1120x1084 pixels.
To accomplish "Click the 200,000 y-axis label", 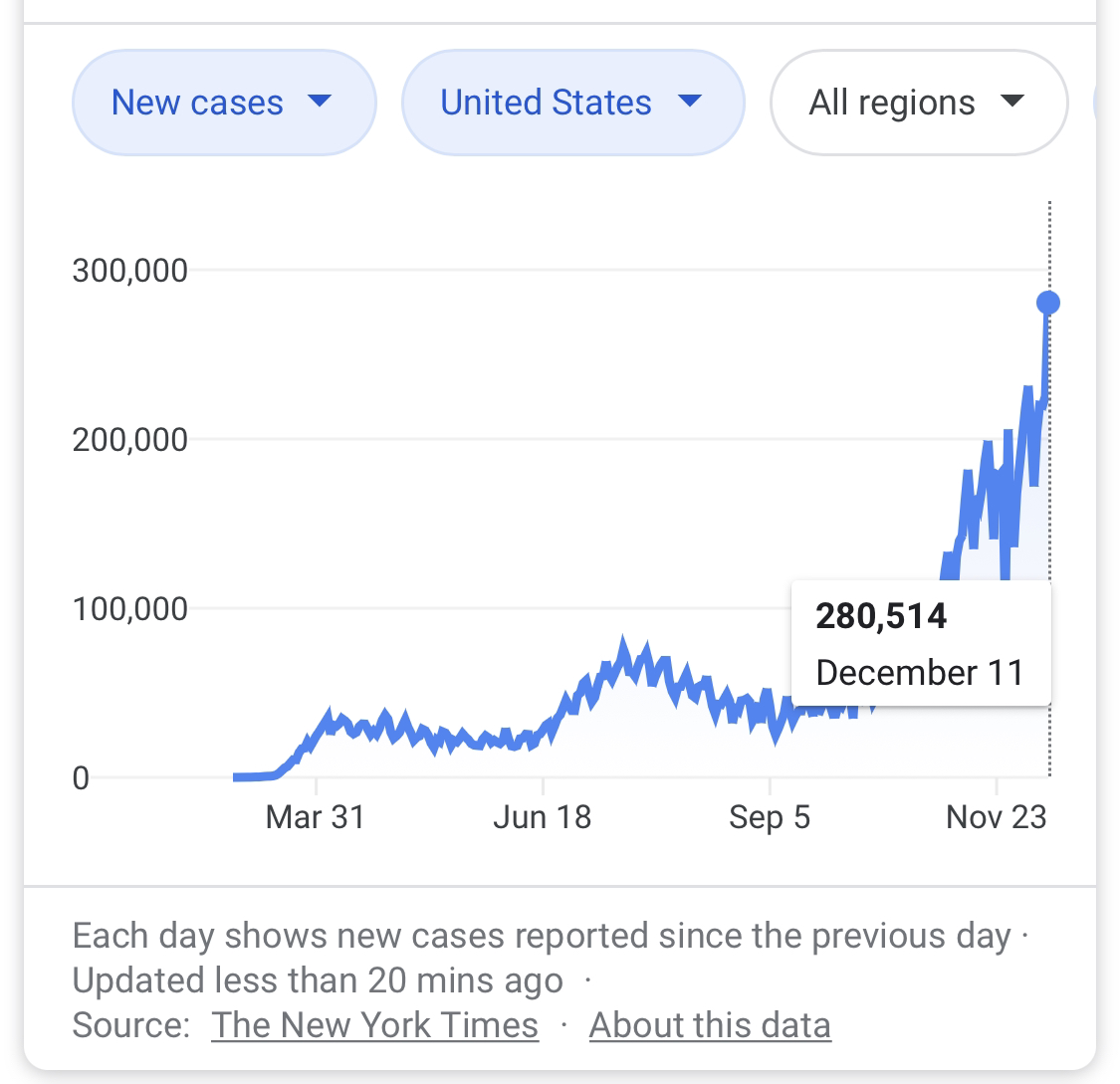I will pyautogui.click(x=129, y=439).
